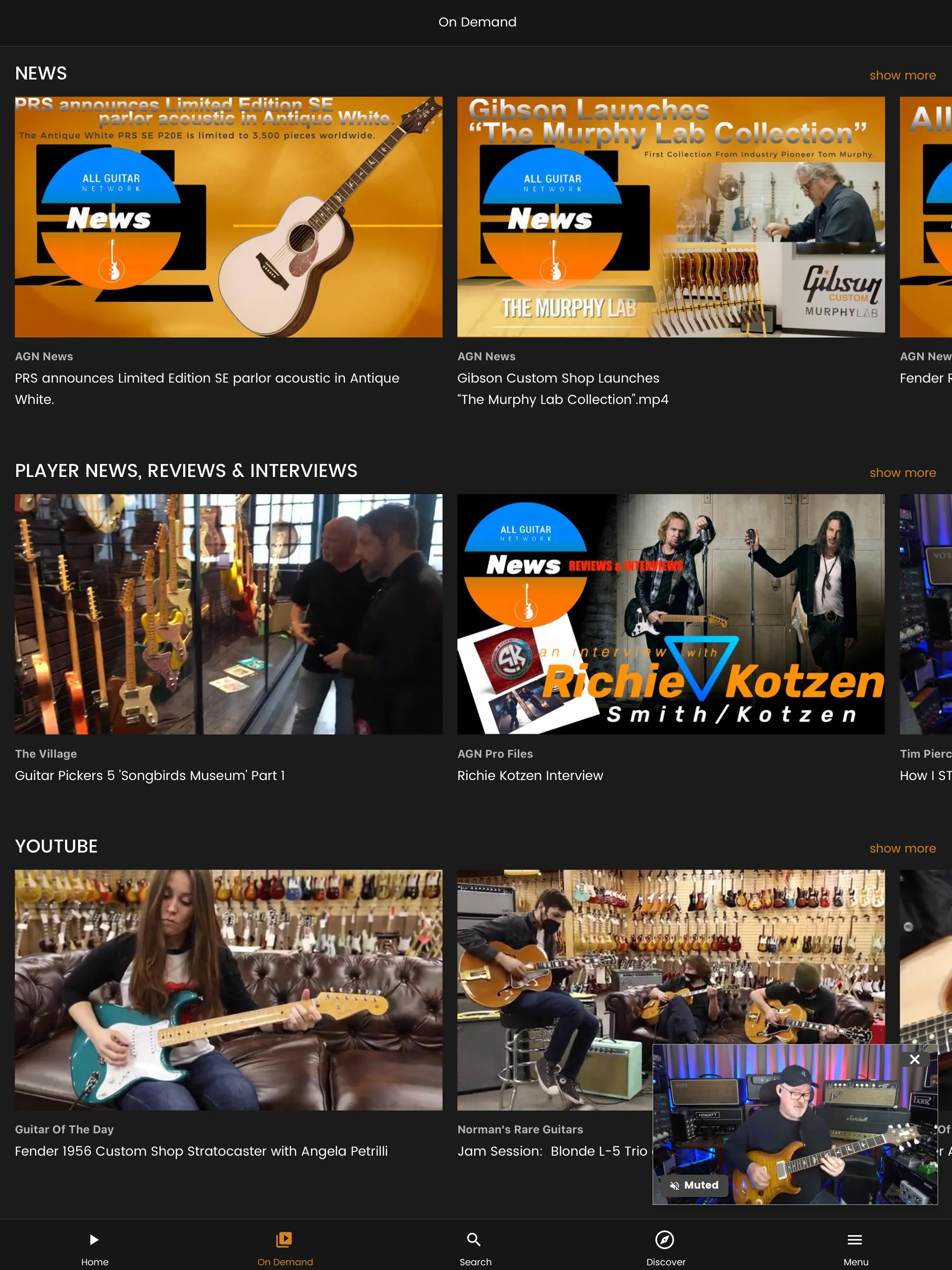Close the floating video player

coord(913,1059)
